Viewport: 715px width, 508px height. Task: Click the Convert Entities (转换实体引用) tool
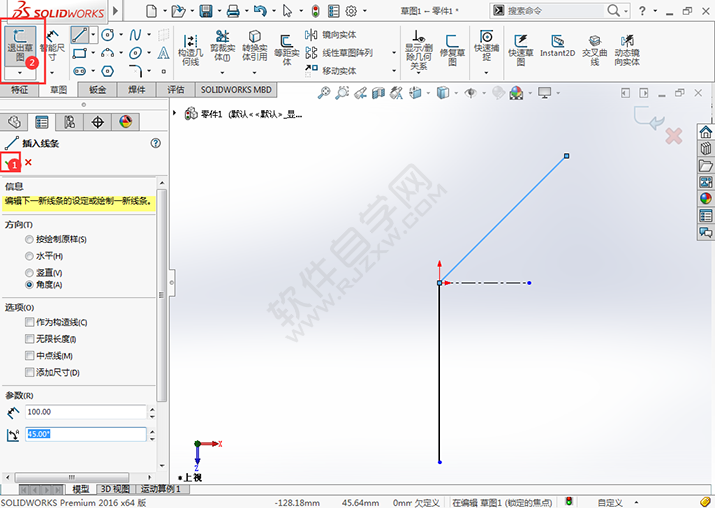tap(254, 46)
